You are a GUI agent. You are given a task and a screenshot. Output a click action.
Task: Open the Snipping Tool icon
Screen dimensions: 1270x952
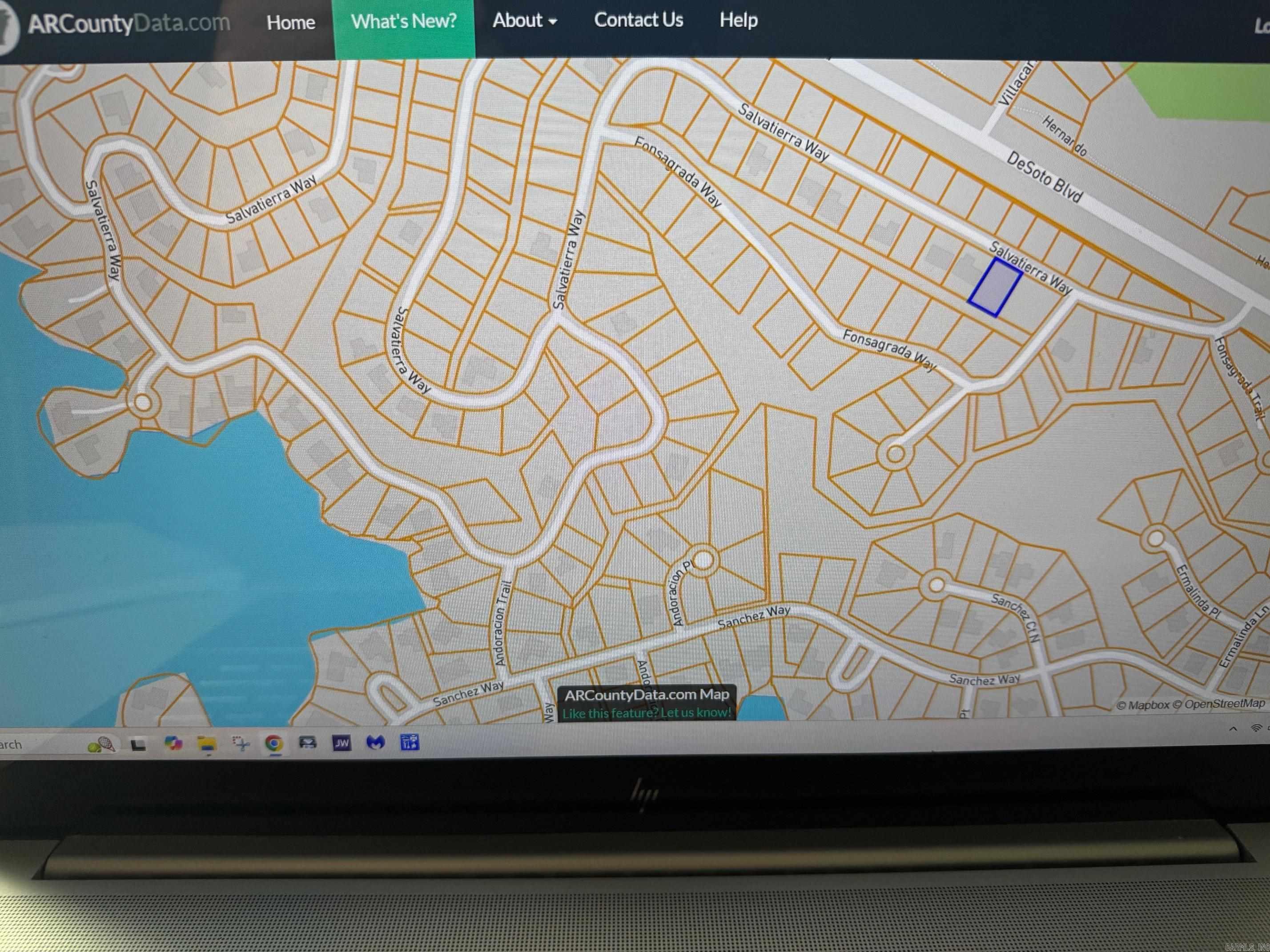click(x=241, y=744)
